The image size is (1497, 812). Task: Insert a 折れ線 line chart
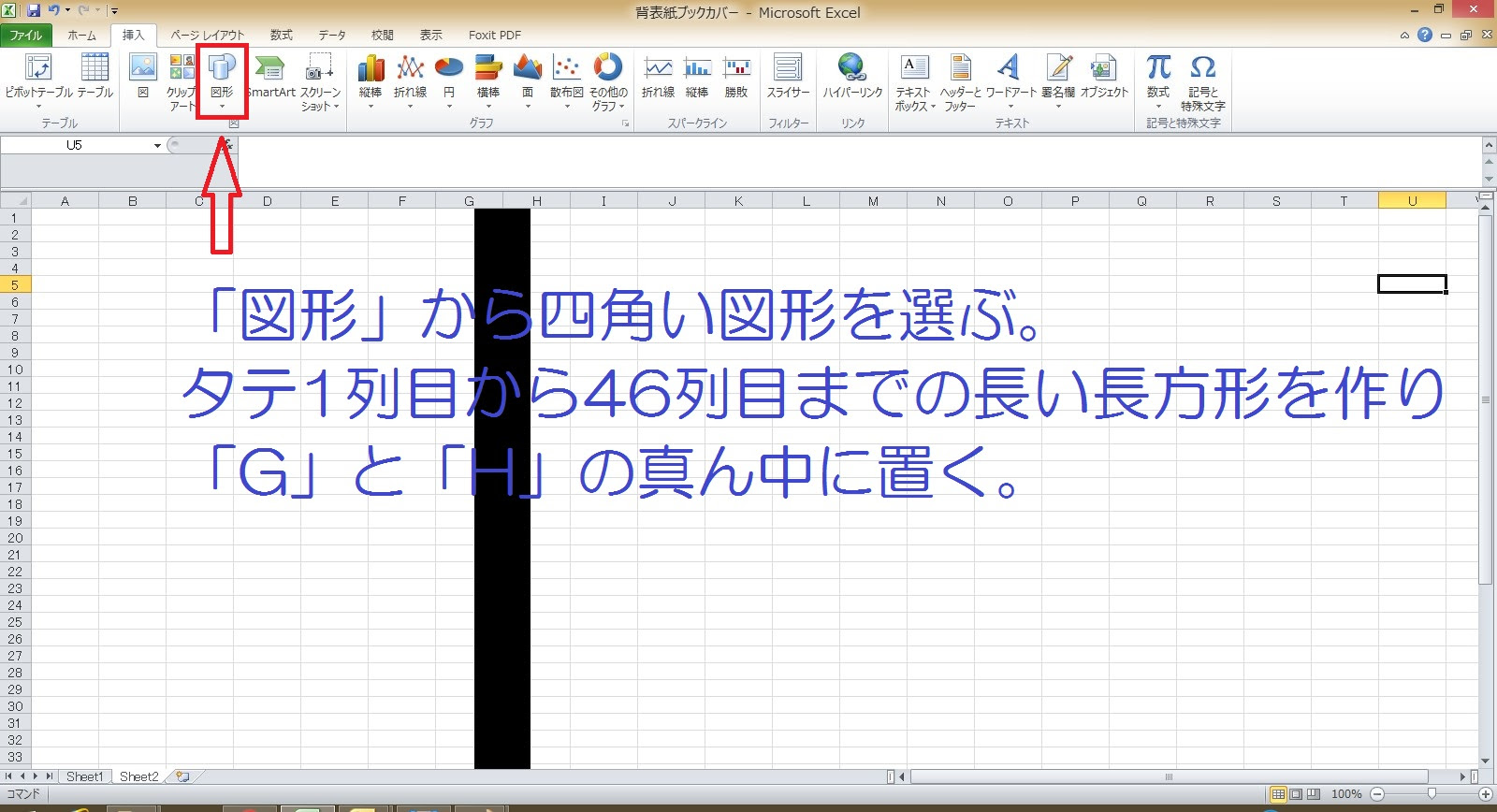(410, 80)
